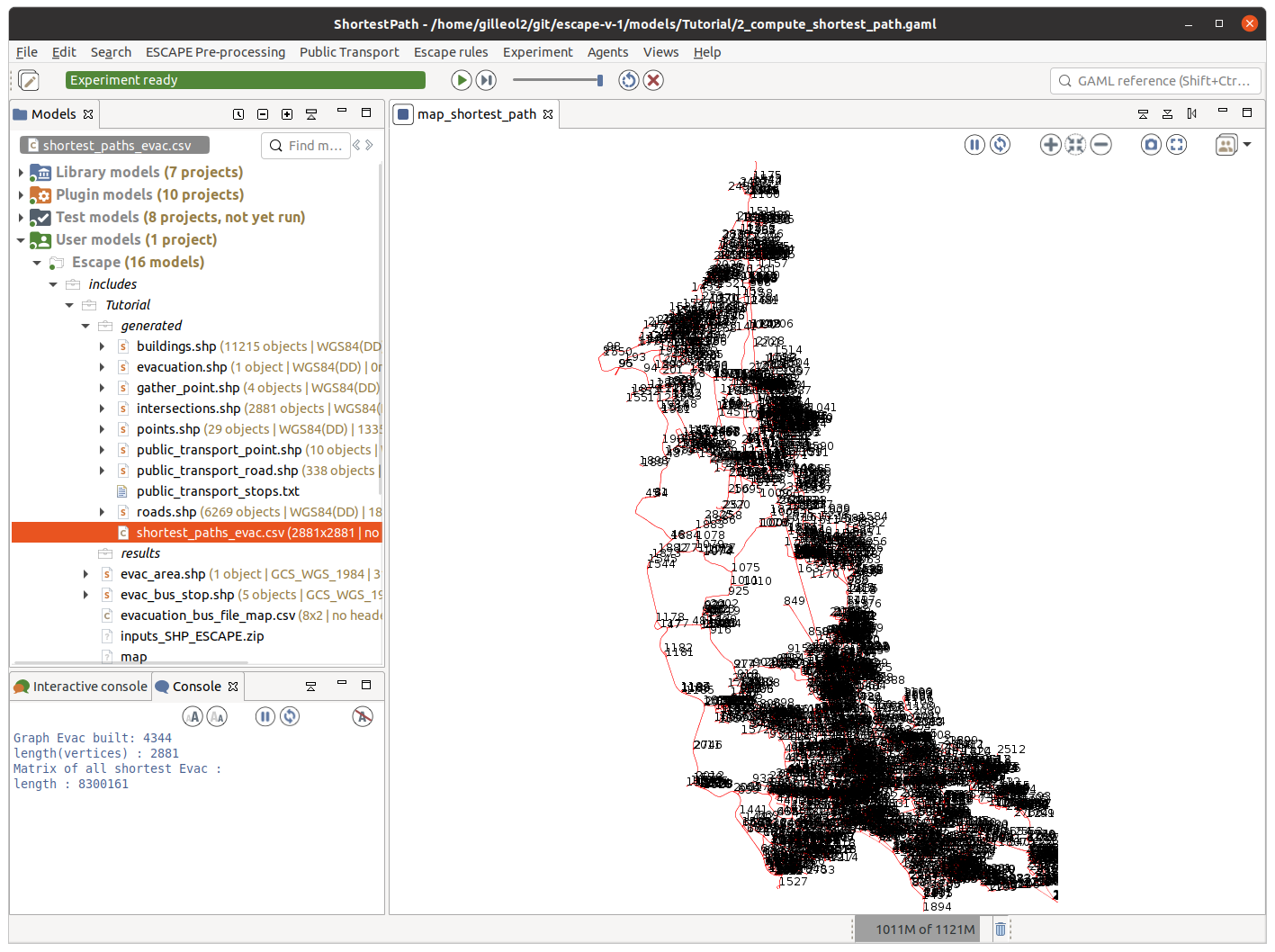Select the evacuation_bus_file_map.csv file
The height and width of the screenshot is (952, 1275).
coord(207,615)
